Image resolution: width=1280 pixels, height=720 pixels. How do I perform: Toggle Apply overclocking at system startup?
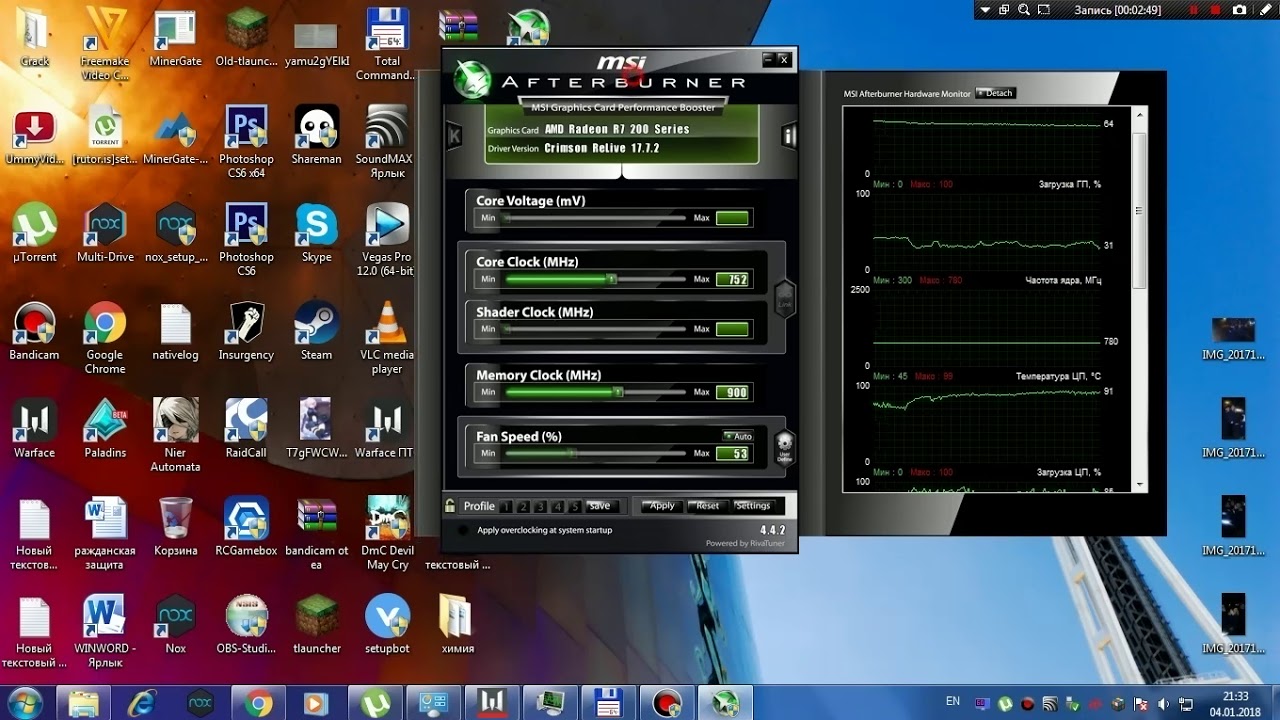(x=462, y=530)
